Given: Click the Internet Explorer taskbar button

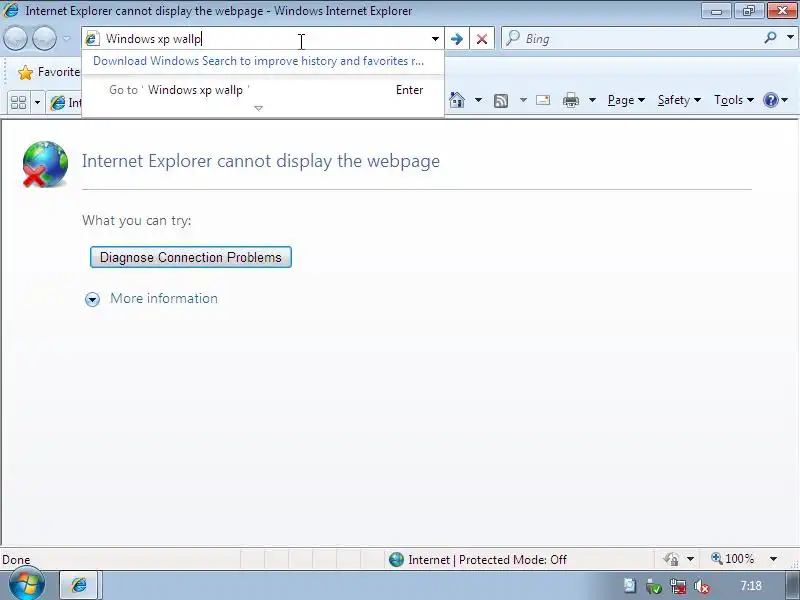Looking at the screenshot, I should pyautogui.click(x=80, y=585).
